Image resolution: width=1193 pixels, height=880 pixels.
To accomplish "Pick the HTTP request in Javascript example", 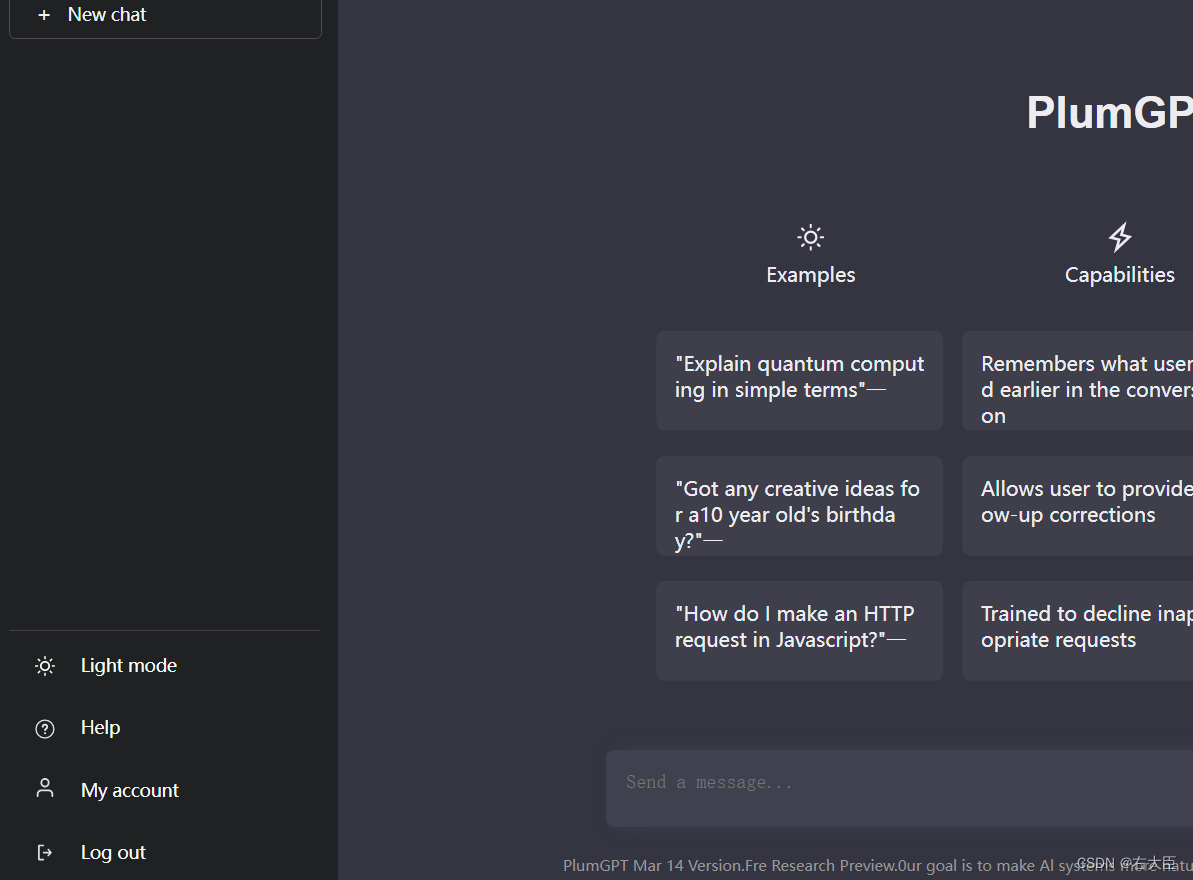I will 800,631.
